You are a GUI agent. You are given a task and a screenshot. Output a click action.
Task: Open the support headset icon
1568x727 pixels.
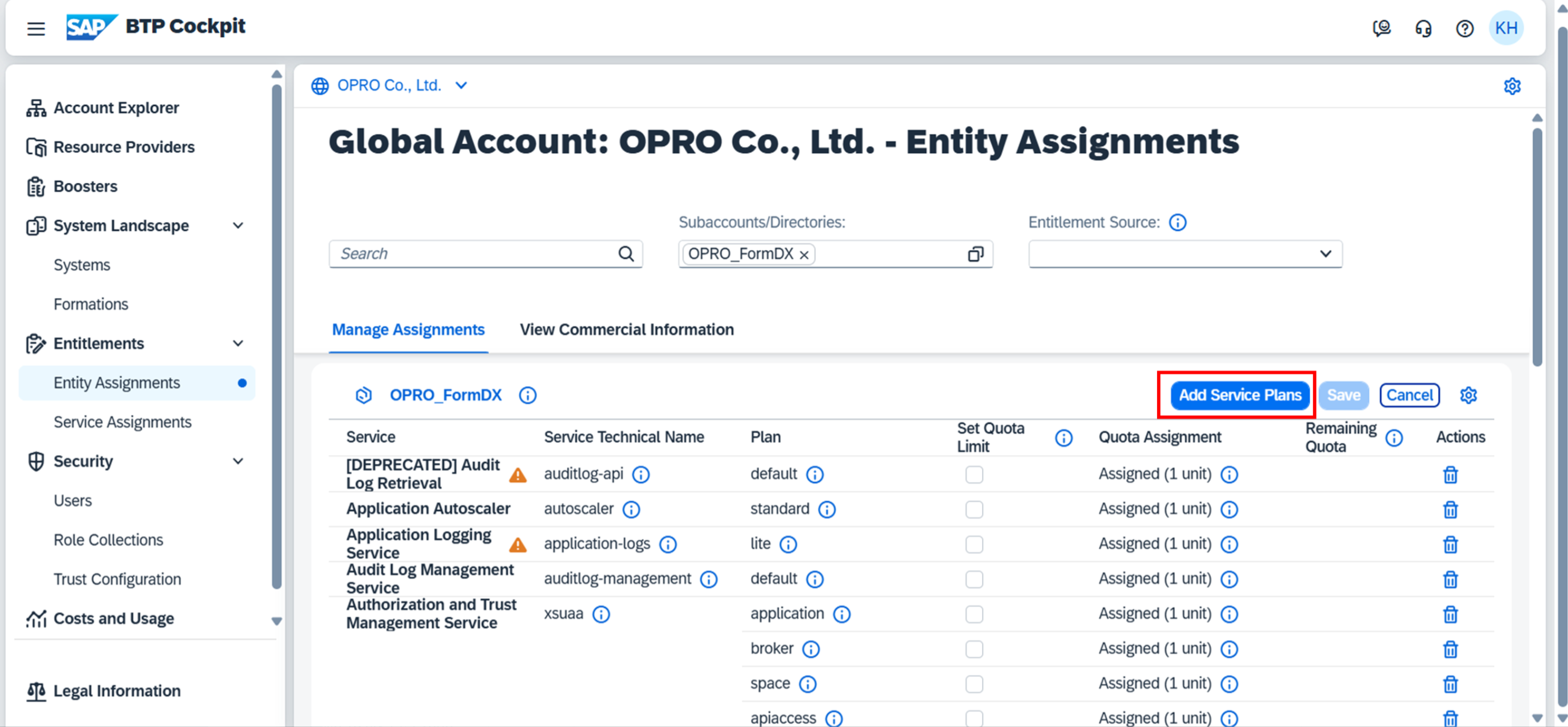[x=1423, y=28]
